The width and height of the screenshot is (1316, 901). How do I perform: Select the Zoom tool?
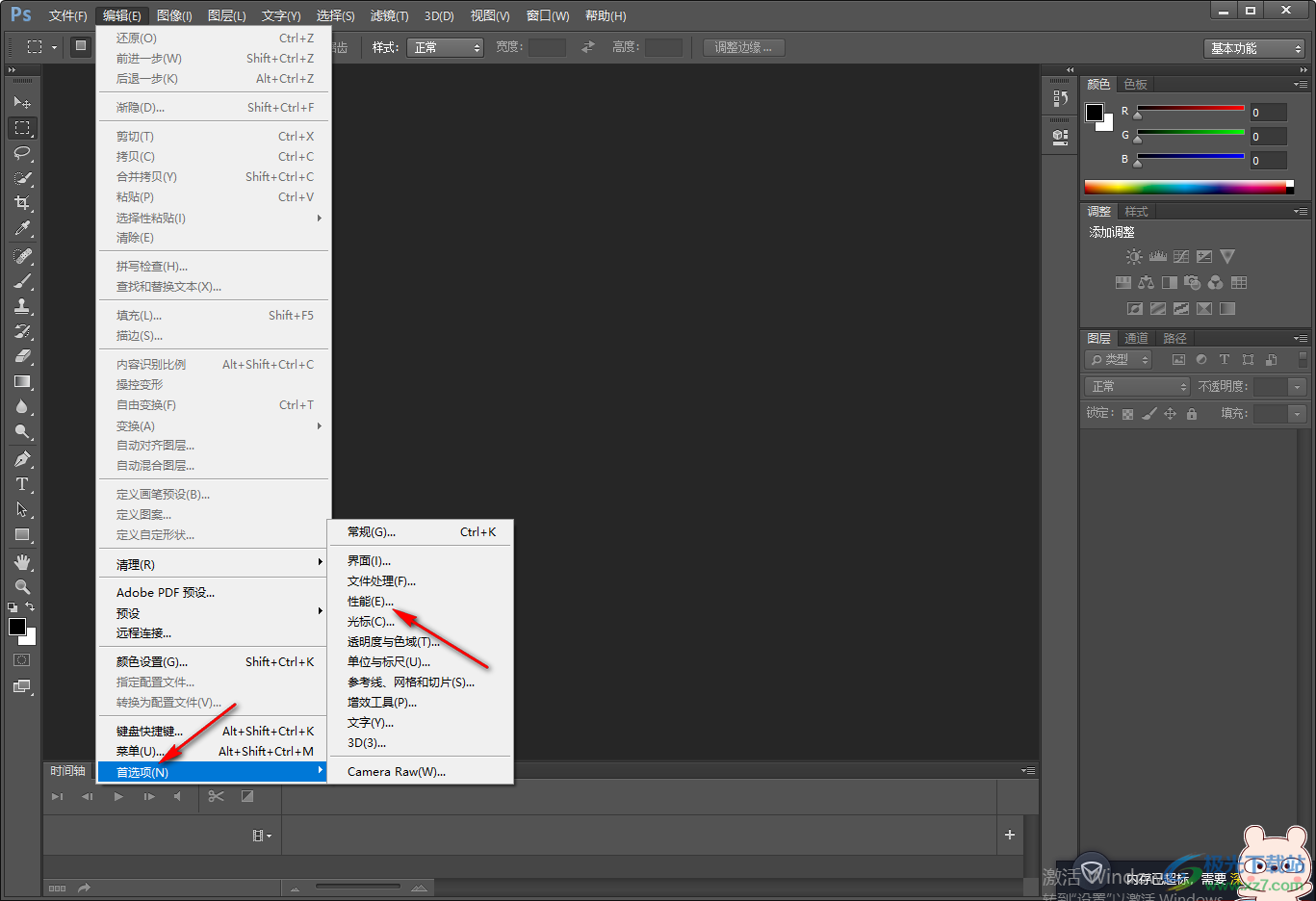tap(22, 587)
